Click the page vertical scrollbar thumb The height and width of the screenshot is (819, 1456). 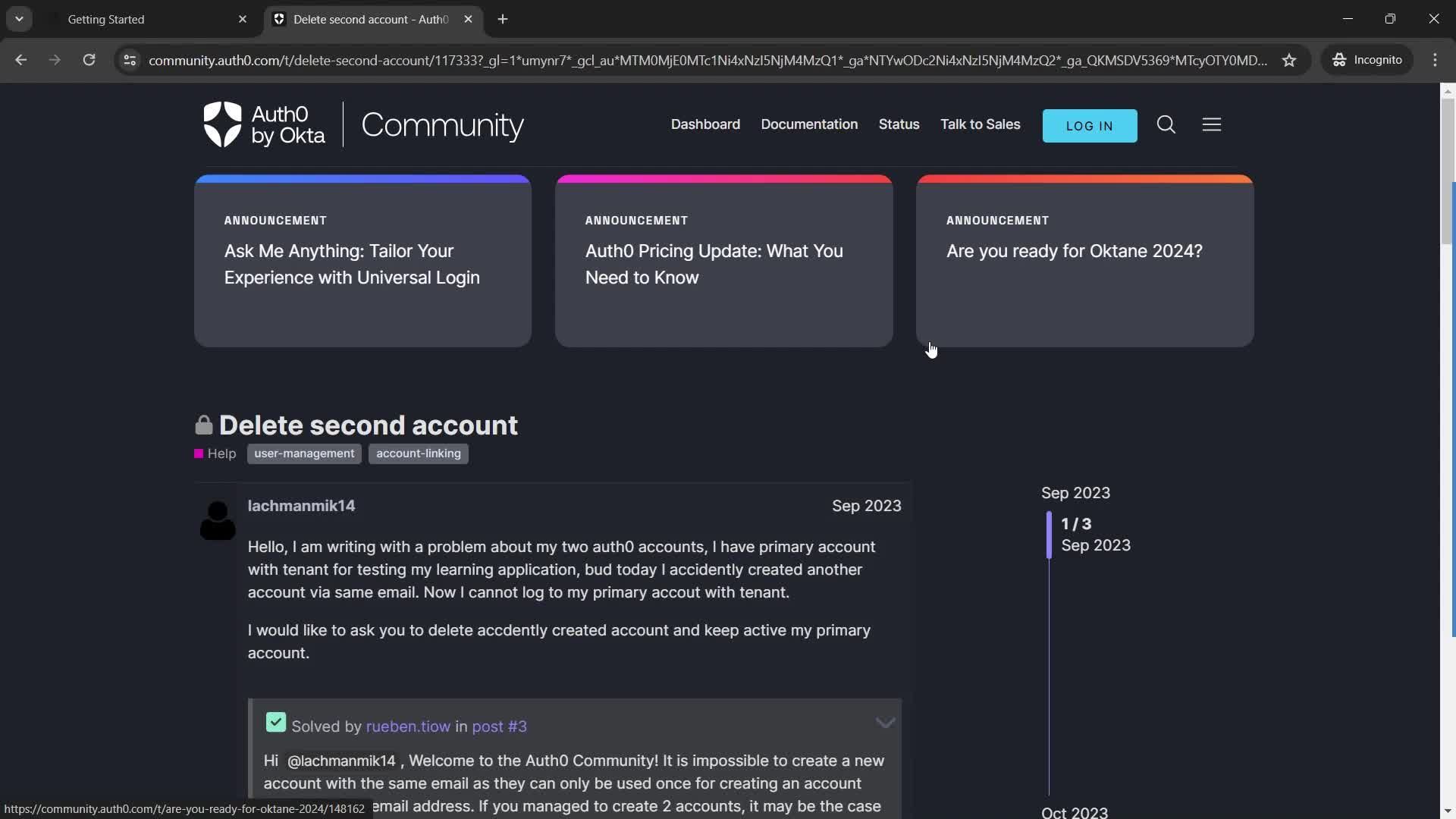click(1447, 171)
